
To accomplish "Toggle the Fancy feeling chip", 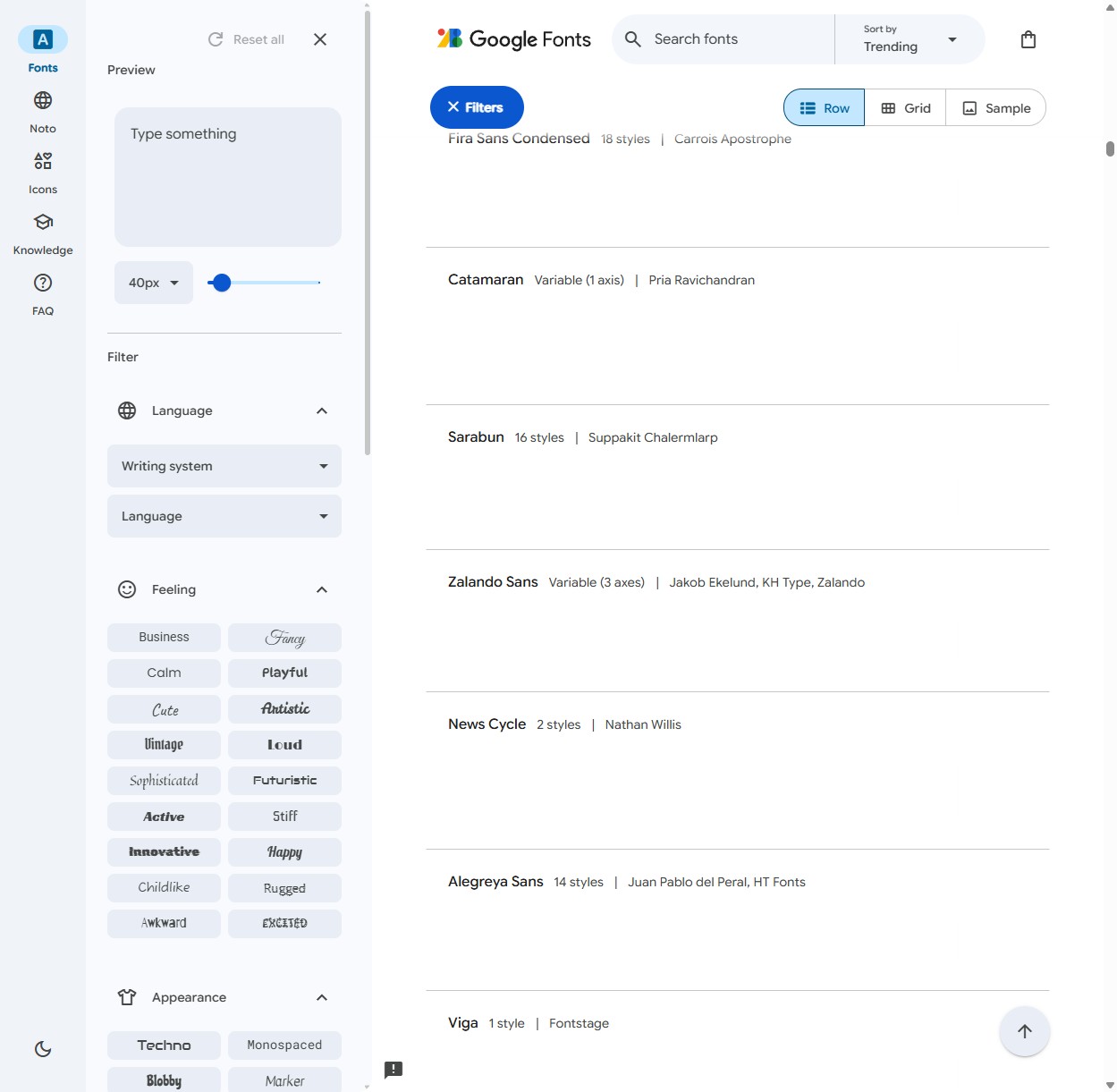I will pyautogui.click(x=284, y=638).
